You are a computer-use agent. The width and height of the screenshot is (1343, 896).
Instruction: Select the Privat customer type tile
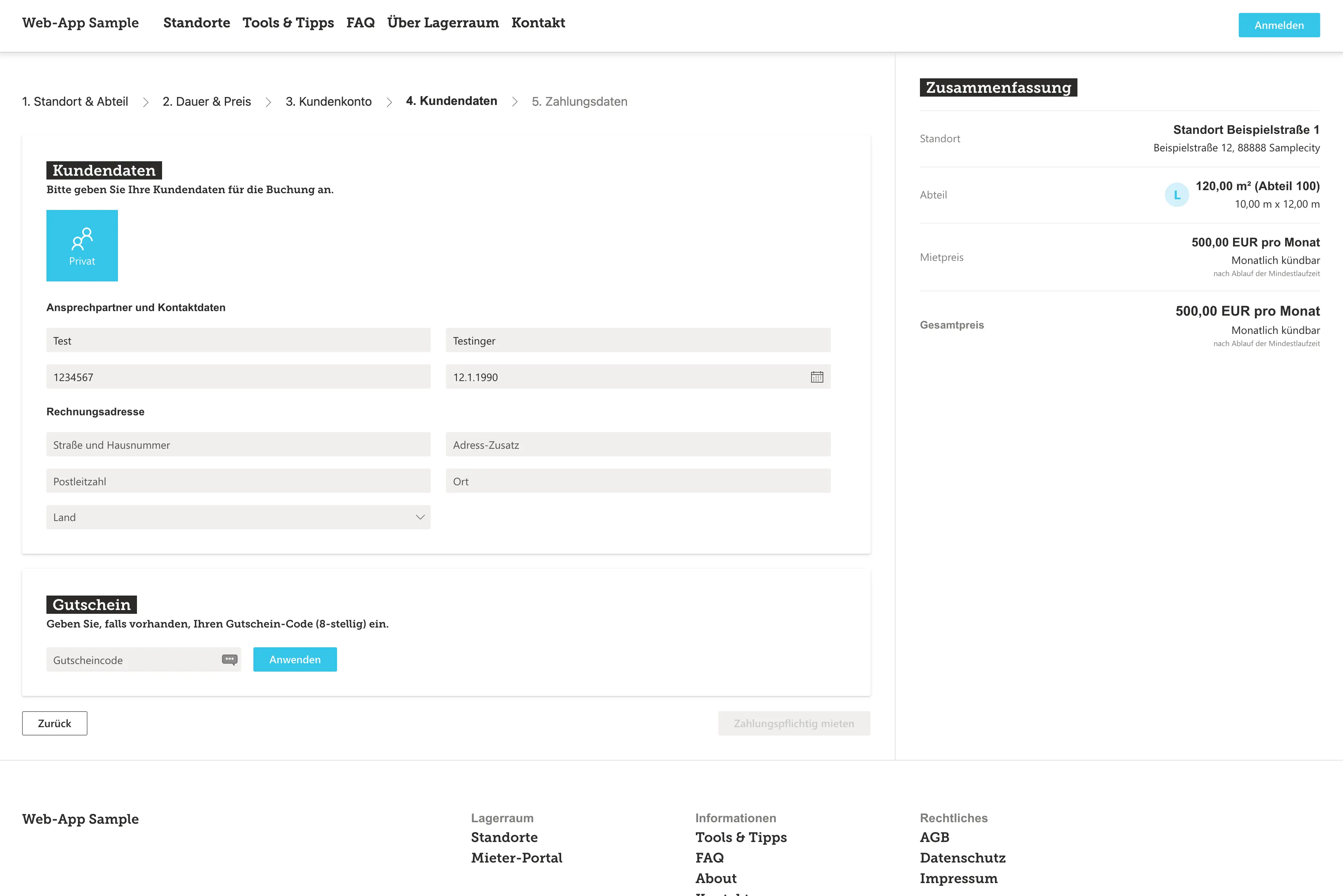click(x=82, y=245)
